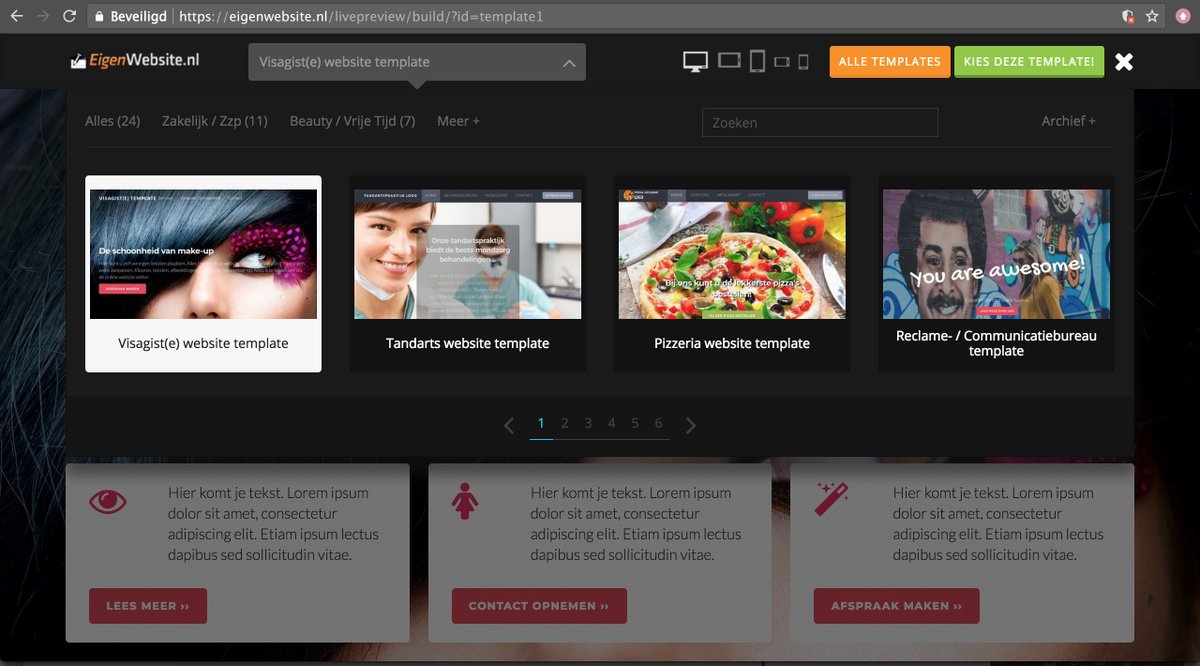Click the EigenWebsite.nl logo
The height and width of the screenshot is (666, 1200).
(x=134, y=61)
